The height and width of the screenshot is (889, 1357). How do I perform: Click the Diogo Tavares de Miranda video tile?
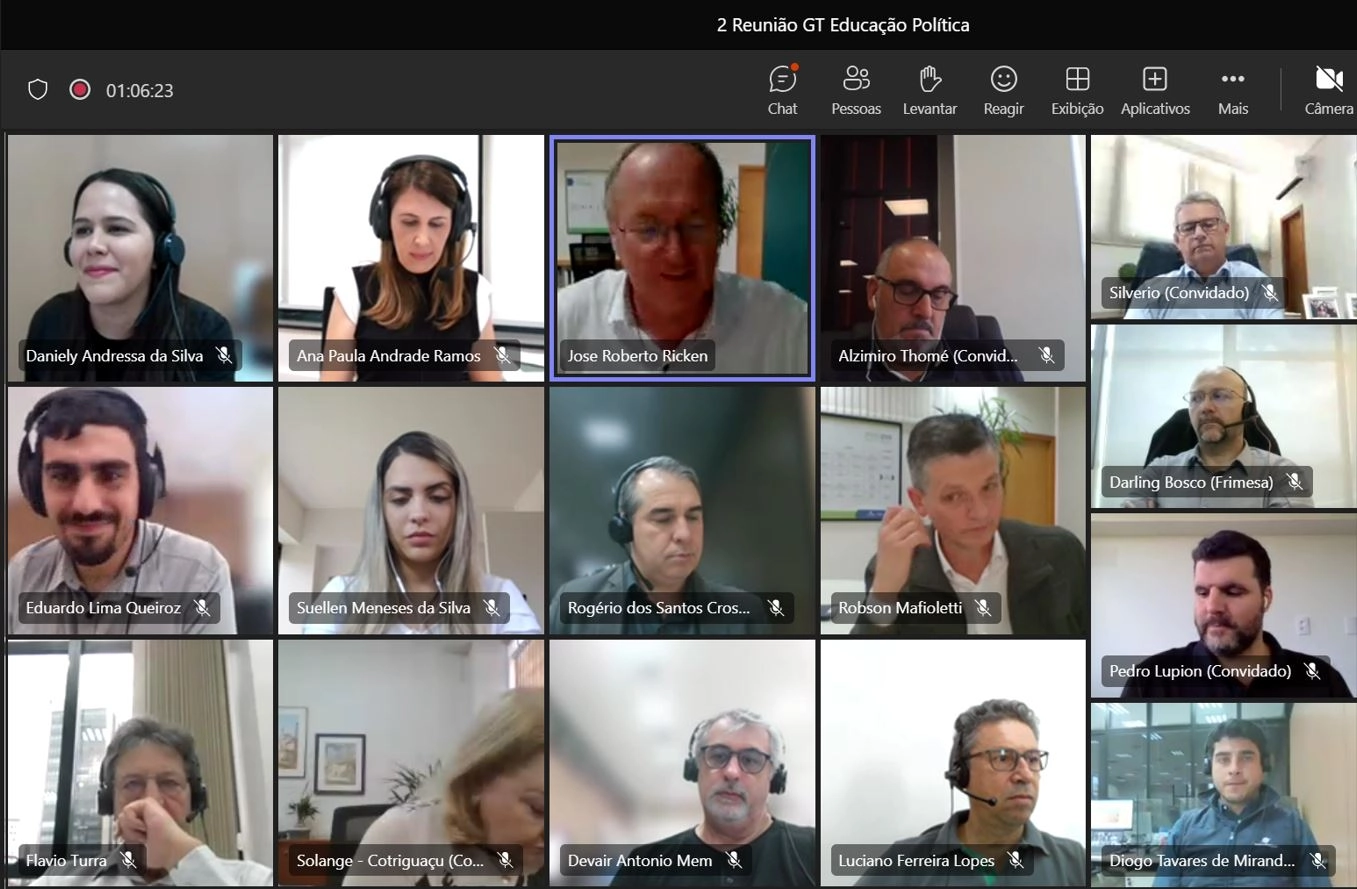[1224, 795]
